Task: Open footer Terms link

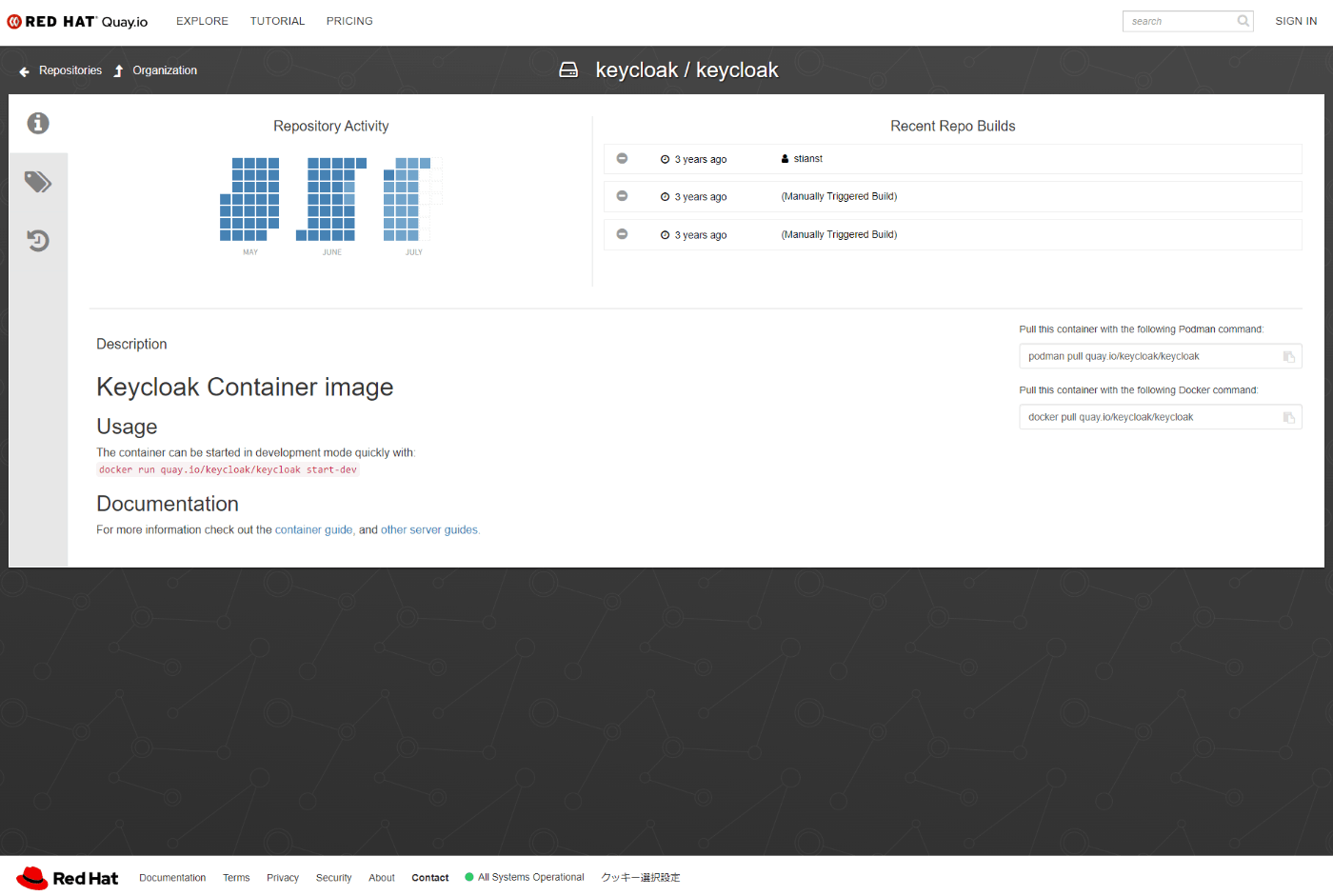Action: tap(236, 878)
